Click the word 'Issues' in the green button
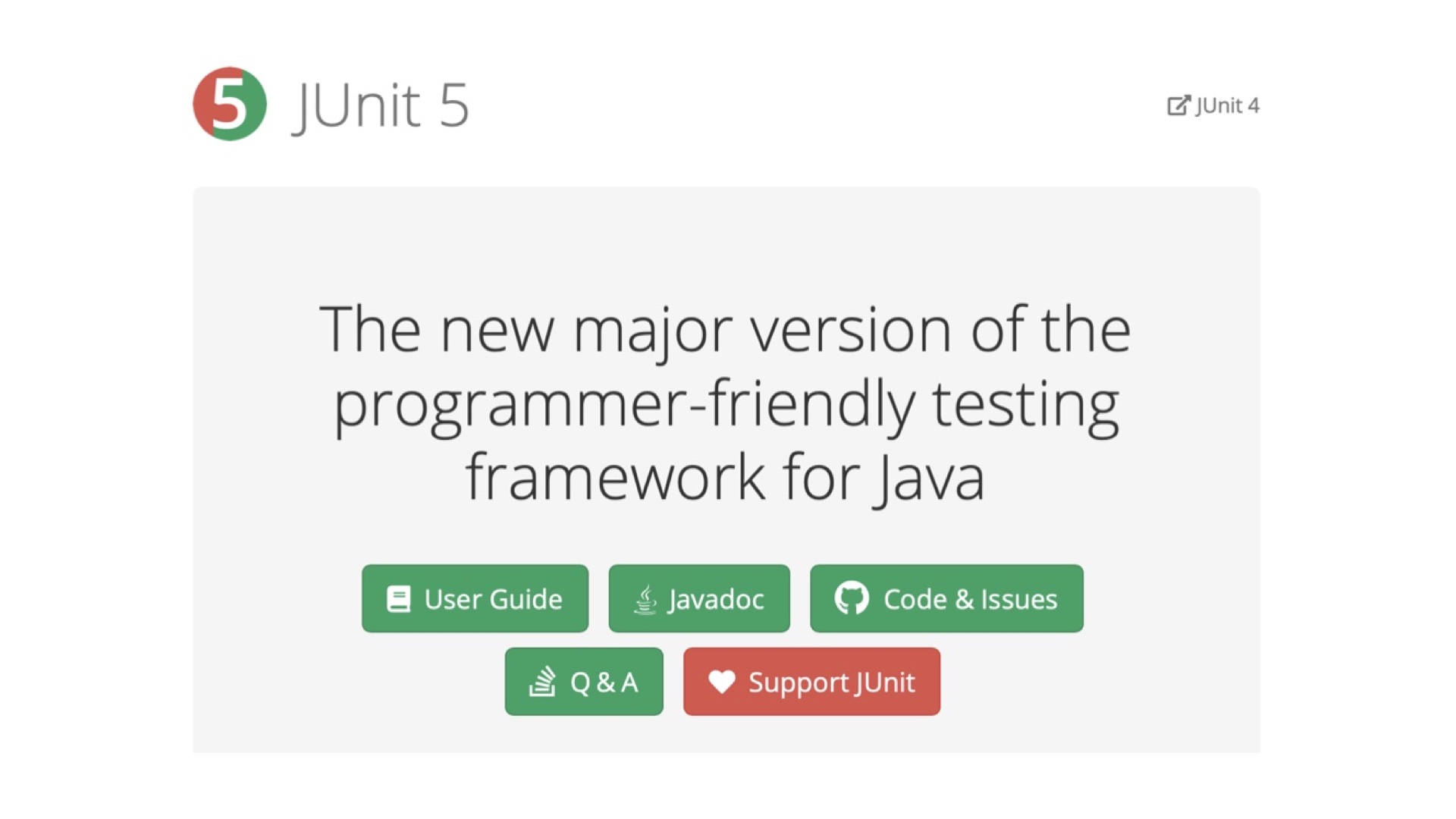1456x819 pixels. pyautogui.click(x=1018, y=599)
